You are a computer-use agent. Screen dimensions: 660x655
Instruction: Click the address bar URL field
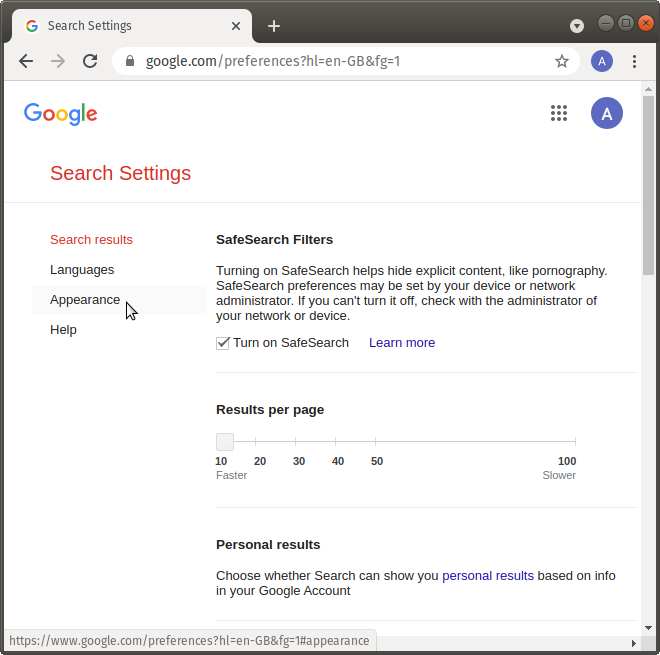(x=345, y=61)
